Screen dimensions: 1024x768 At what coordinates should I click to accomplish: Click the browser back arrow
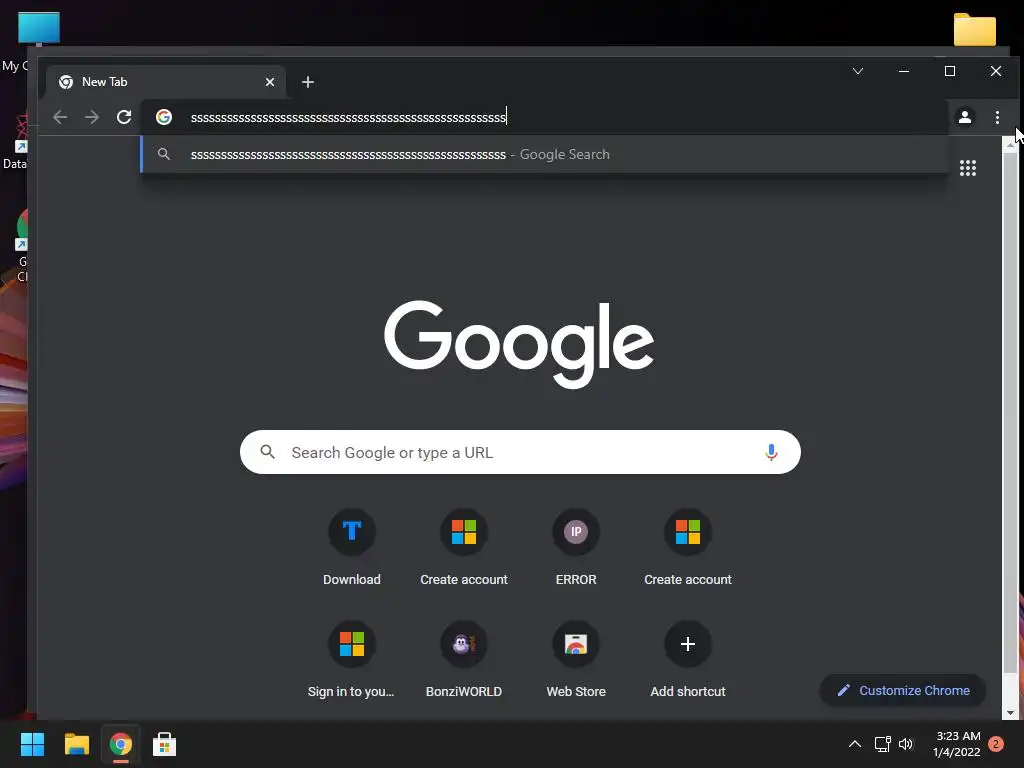(x=60, y=117)
